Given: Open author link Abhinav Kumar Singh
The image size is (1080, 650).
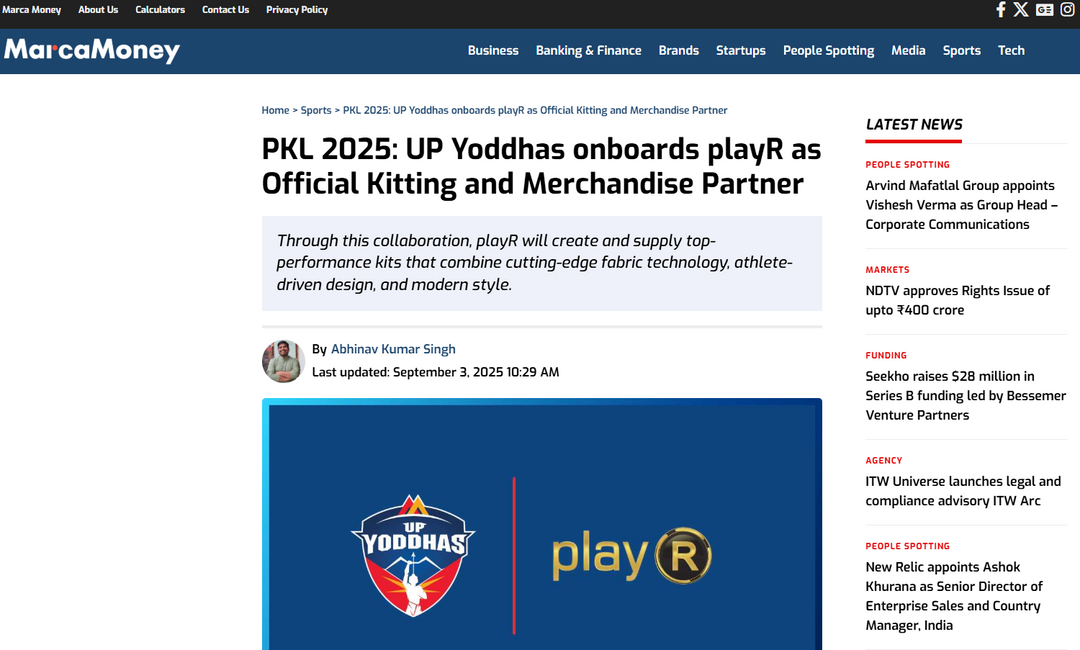Looking at the screenshot, I should (393, 349).
